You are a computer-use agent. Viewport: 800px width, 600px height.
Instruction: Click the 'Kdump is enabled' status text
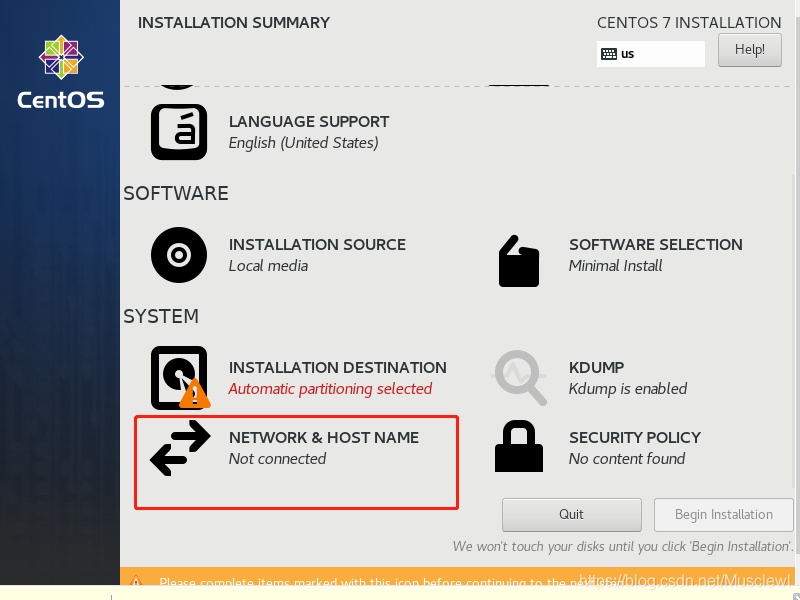pyautogui.click(x=628, y=389)
